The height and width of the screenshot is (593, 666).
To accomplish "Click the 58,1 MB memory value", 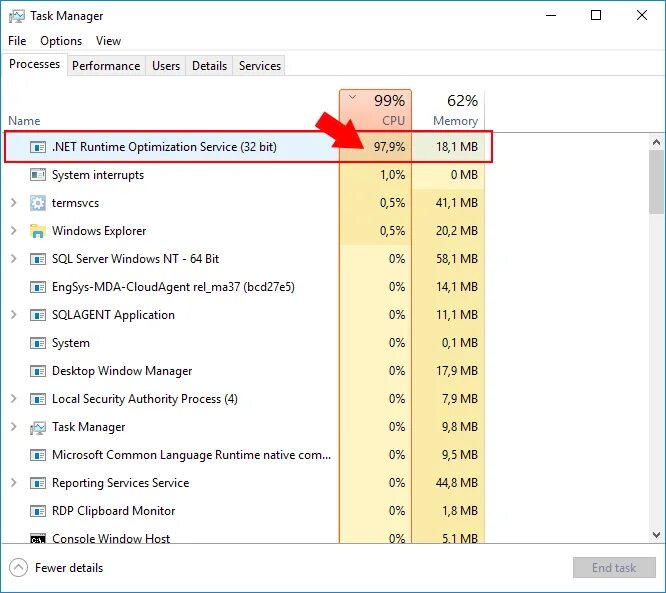I will tap(457, 259).
